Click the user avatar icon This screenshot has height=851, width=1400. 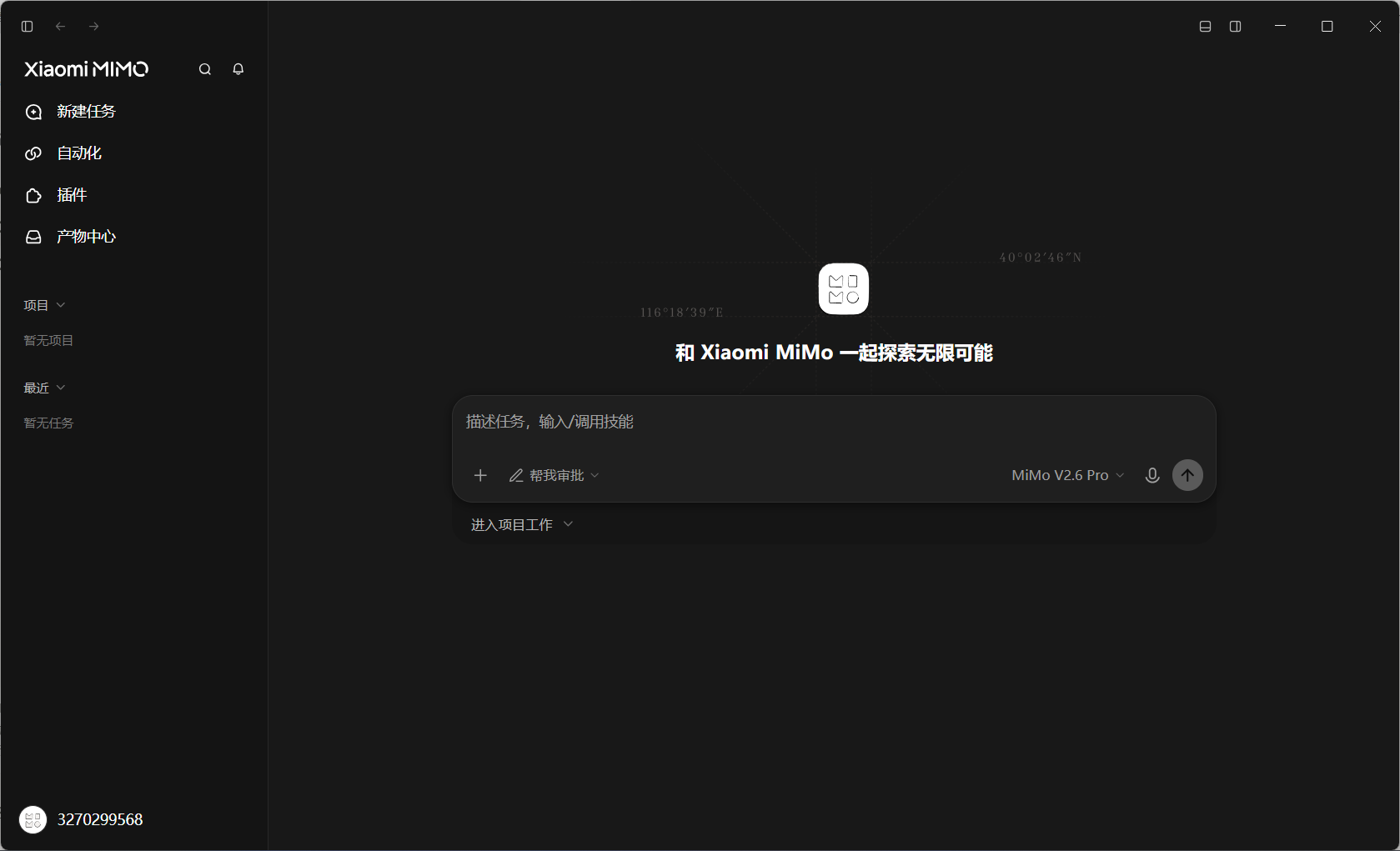click(33, 819)
